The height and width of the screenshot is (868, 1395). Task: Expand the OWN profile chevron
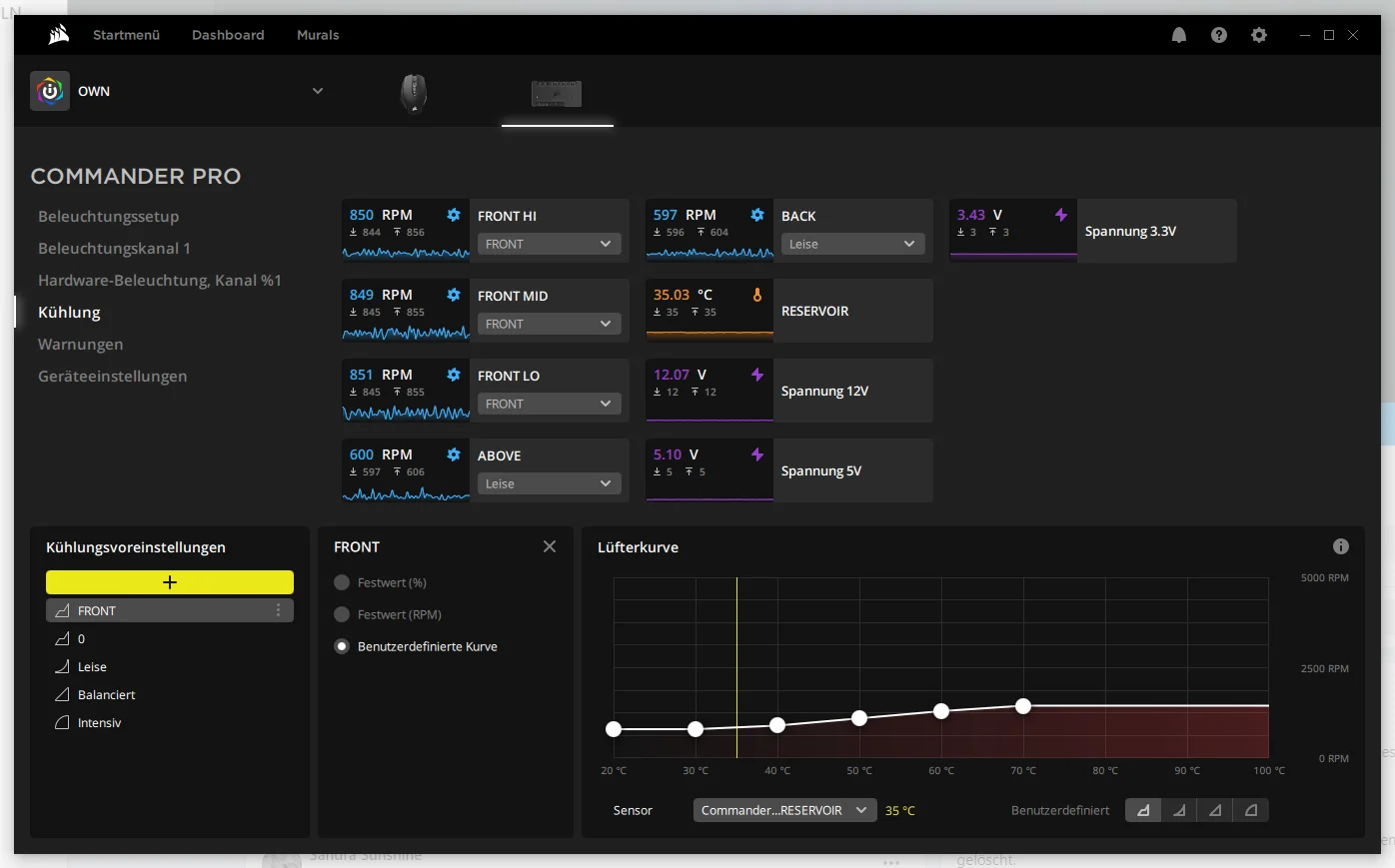(x=318, y=91)
